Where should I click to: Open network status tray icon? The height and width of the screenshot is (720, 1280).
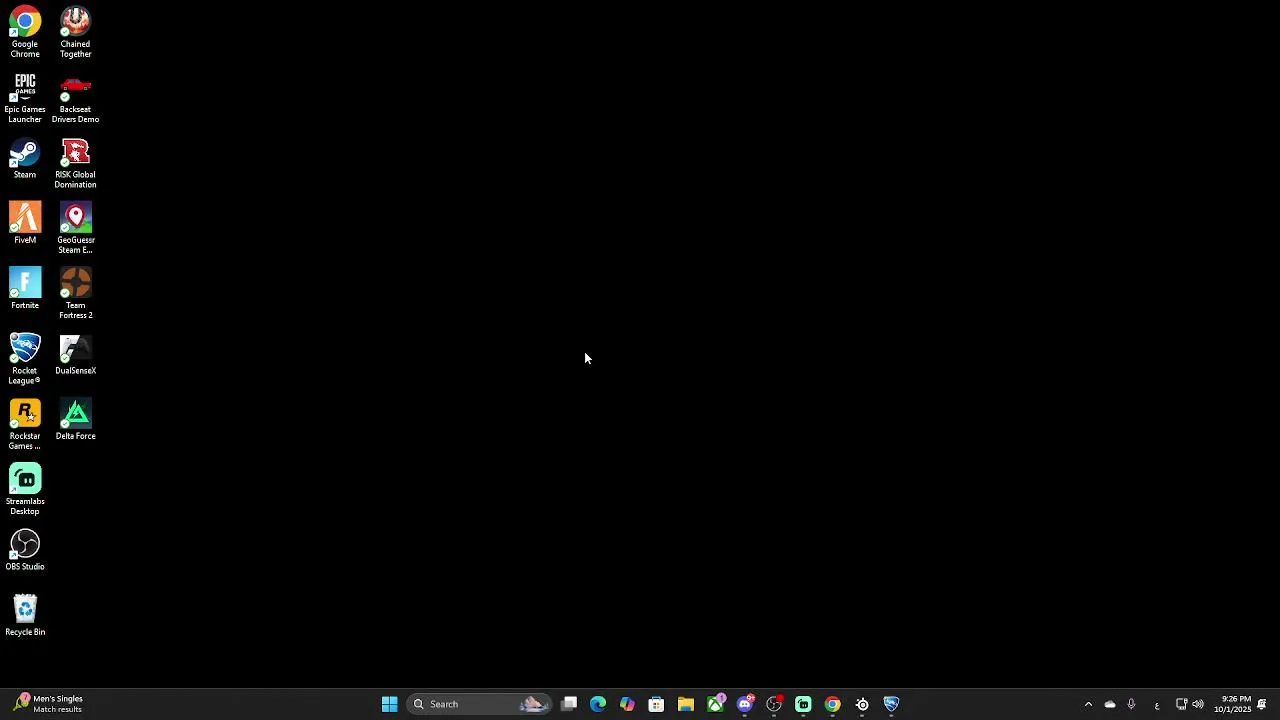point(1181,704)
